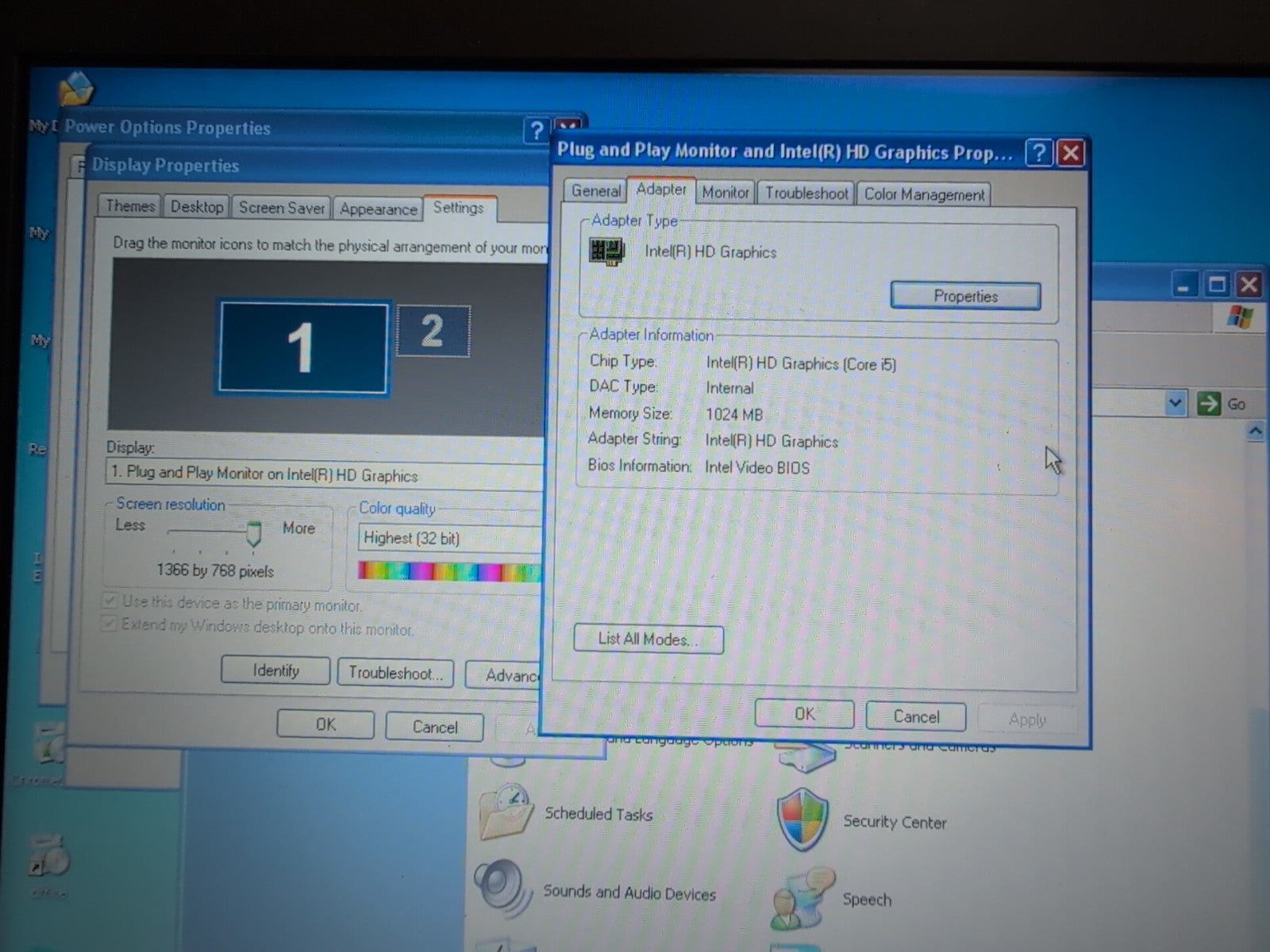Image resolution: width=1270 pixels, height=952 pixels.
Task: Click OK in Display Properties dialog
Action: (x=325, y=724)
